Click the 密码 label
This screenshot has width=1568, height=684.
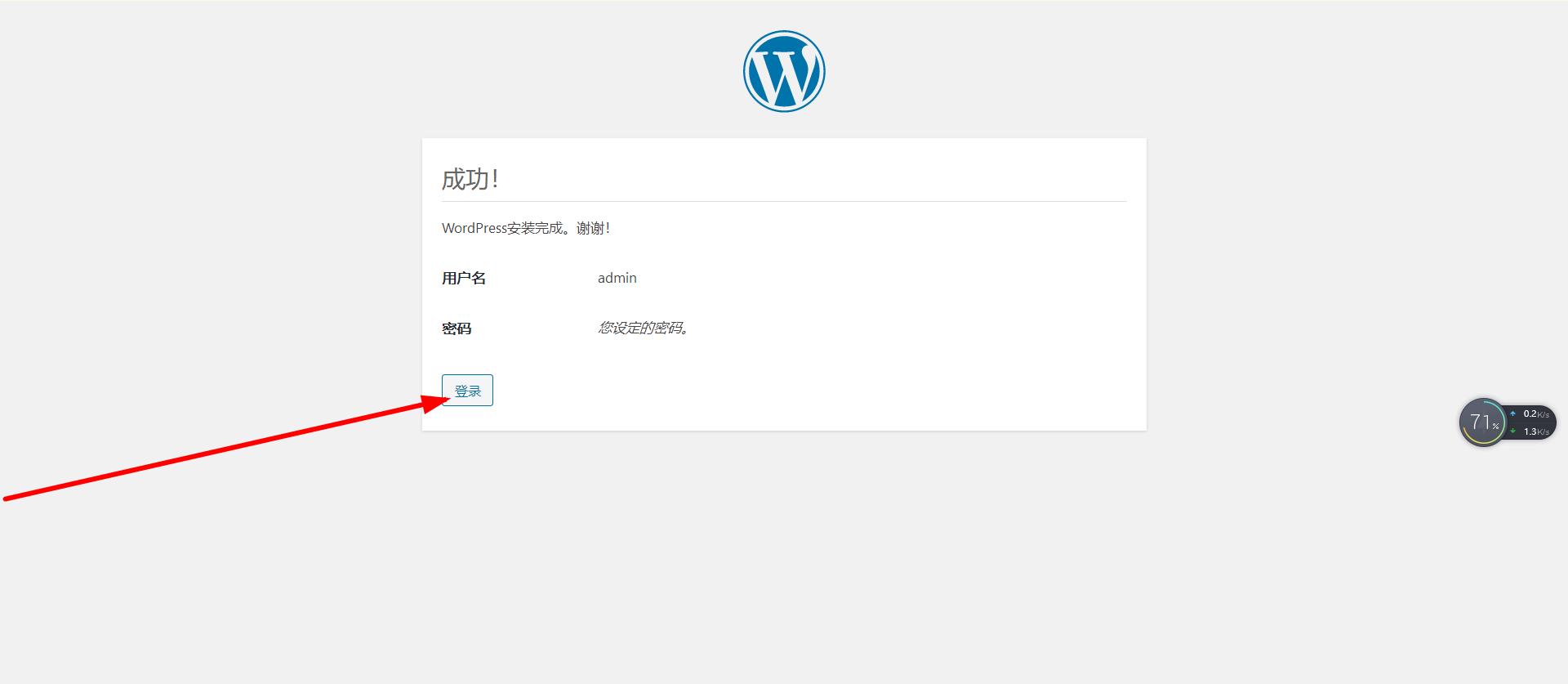coord(457,329)
